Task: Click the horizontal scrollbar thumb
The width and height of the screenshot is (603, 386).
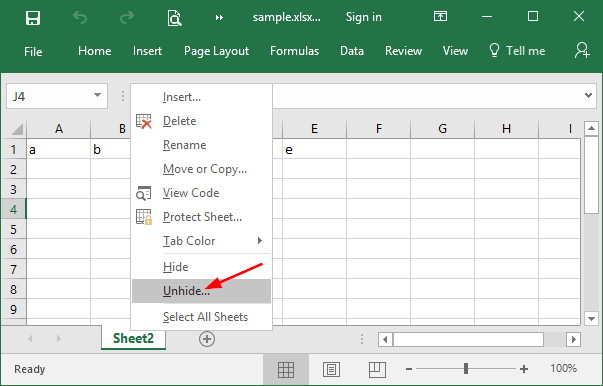Action: [468, 339]
